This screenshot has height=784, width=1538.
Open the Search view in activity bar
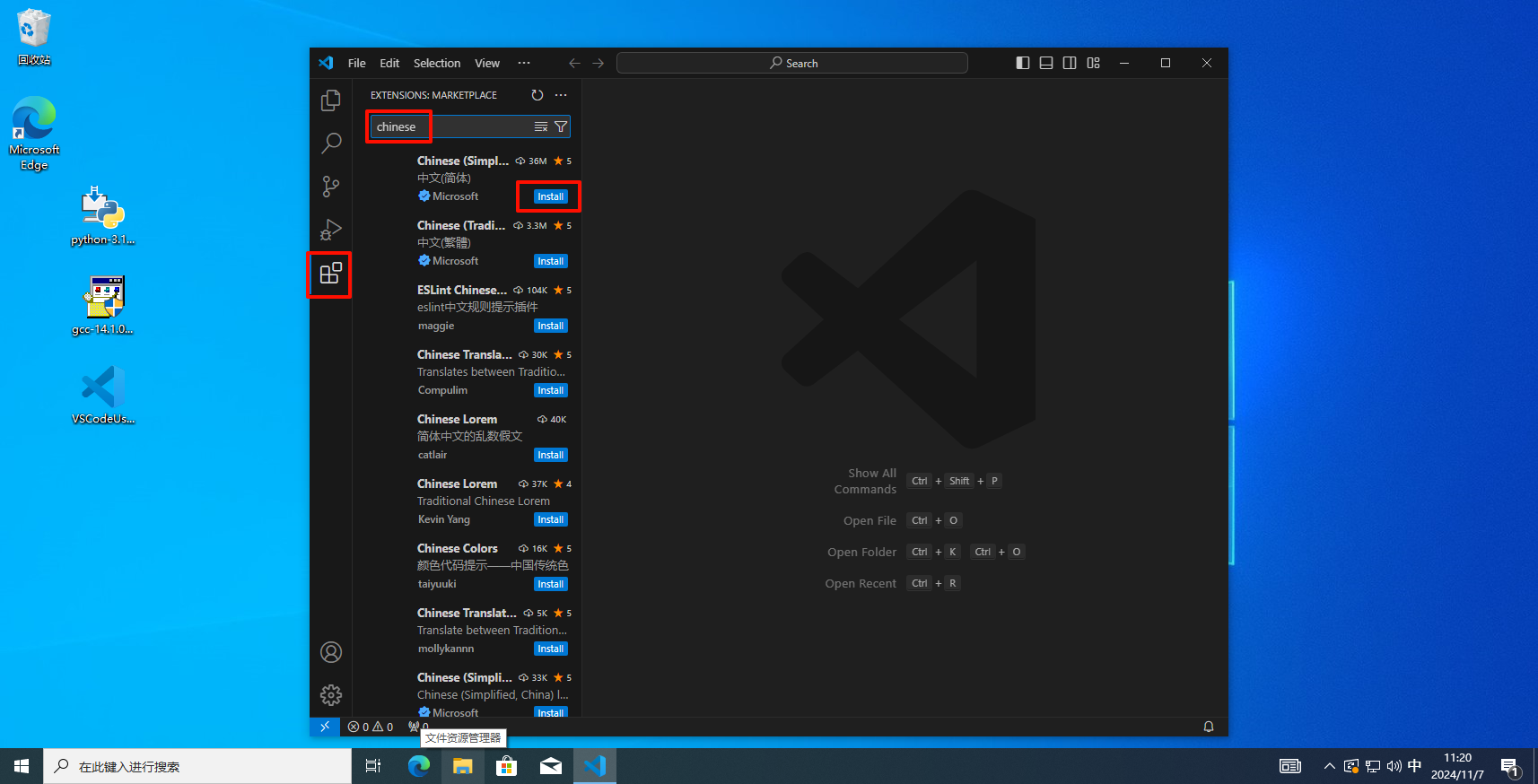pyautogui.click(x=330, y=144)
